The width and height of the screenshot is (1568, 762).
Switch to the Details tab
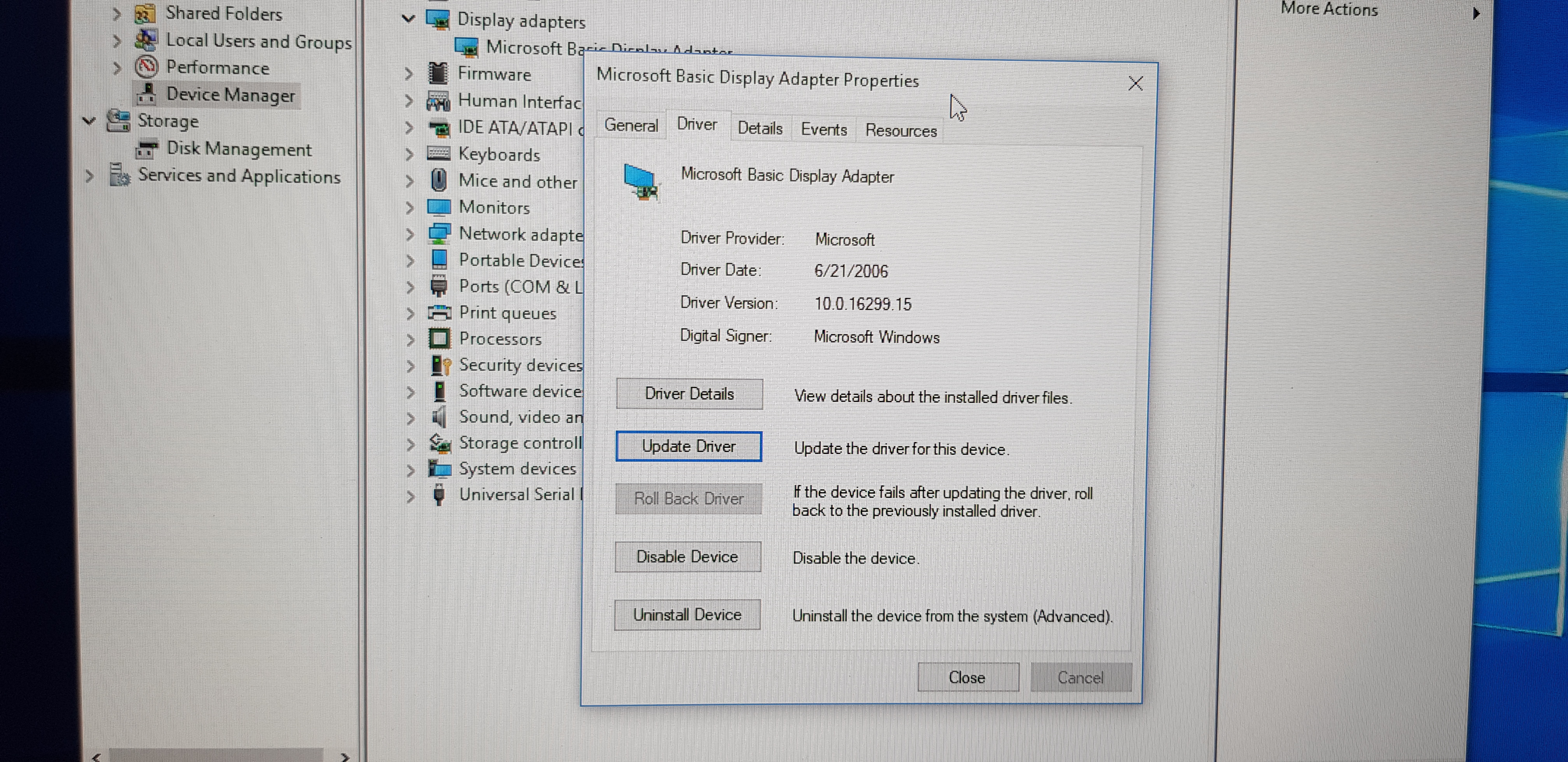760,128
